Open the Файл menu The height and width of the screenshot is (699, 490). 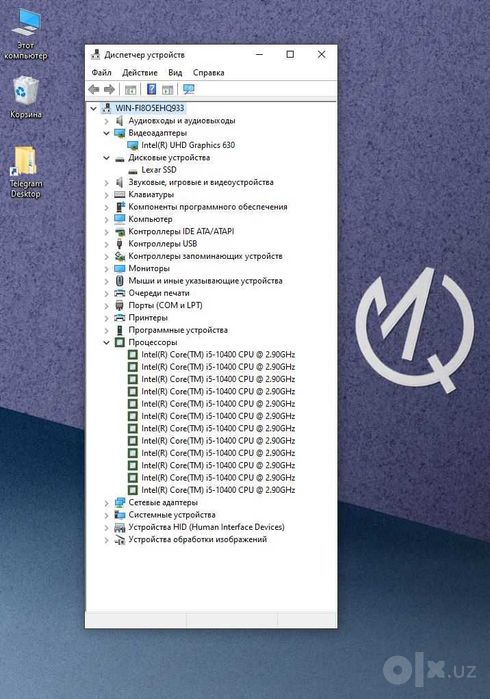pyautogui.click(x=101, y=72)
